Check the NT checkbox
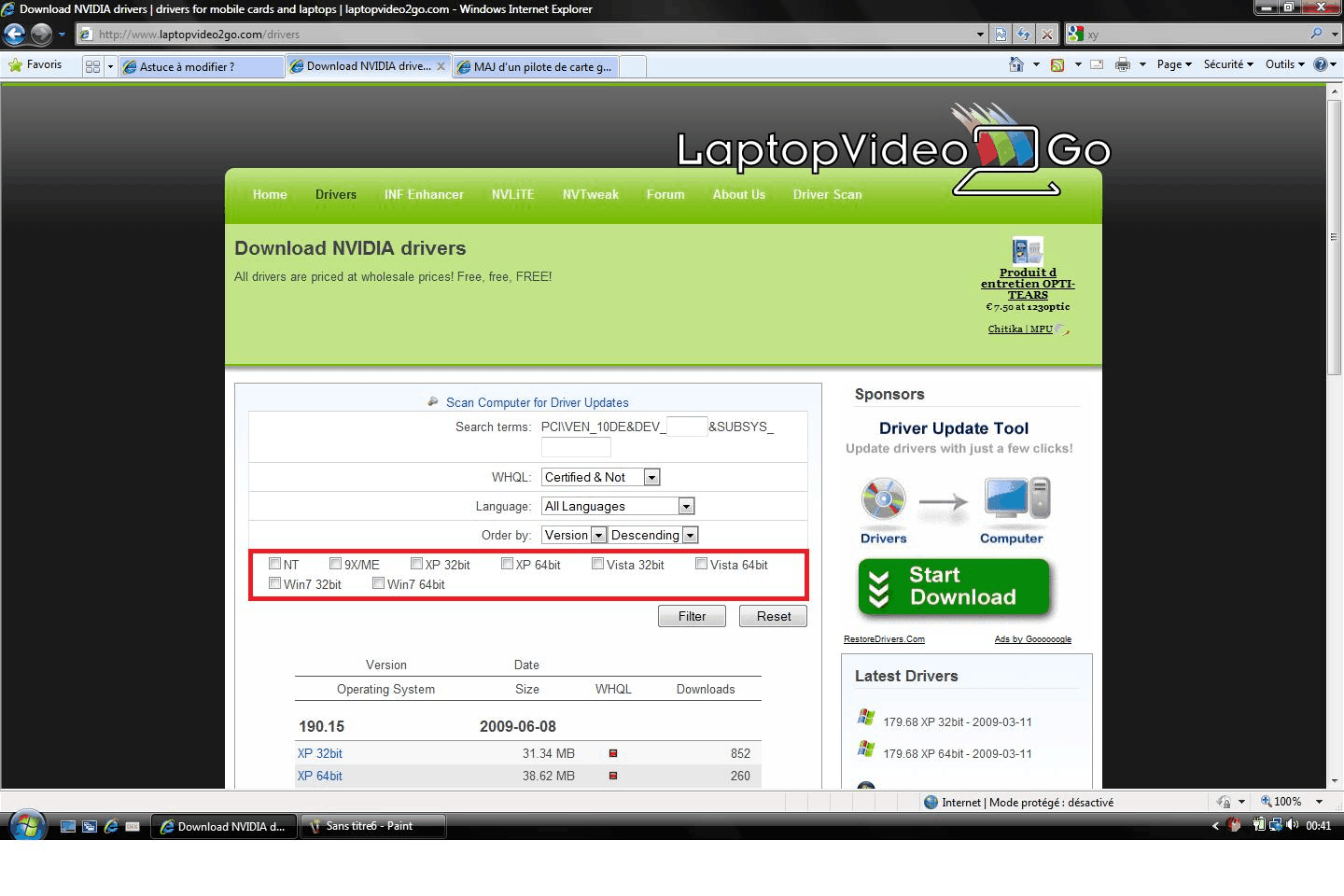The image size is (1344, 896). coord(275,564)
